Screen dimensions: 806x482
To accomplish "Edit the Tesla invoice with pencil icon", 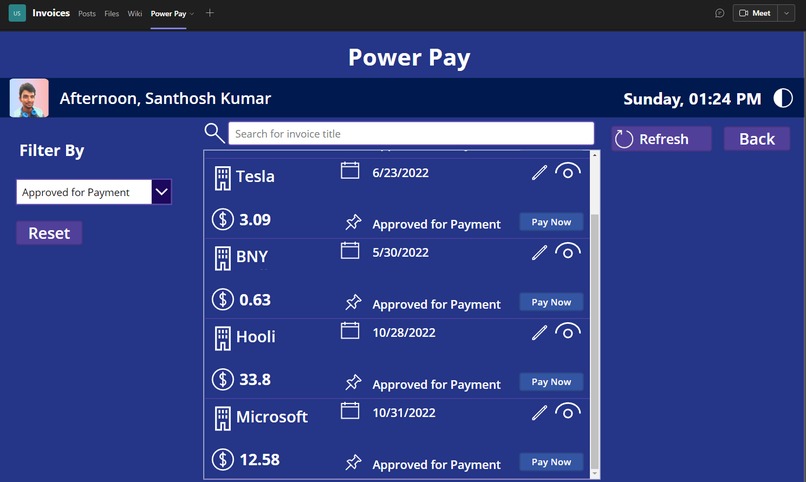I will (x=539, y=173).
